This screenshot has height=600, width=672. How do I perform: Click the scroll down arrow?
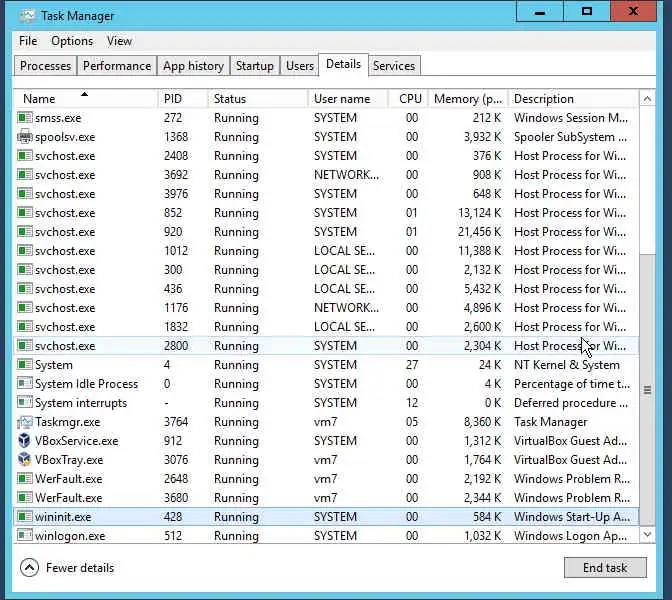click(x=647, y=534)
